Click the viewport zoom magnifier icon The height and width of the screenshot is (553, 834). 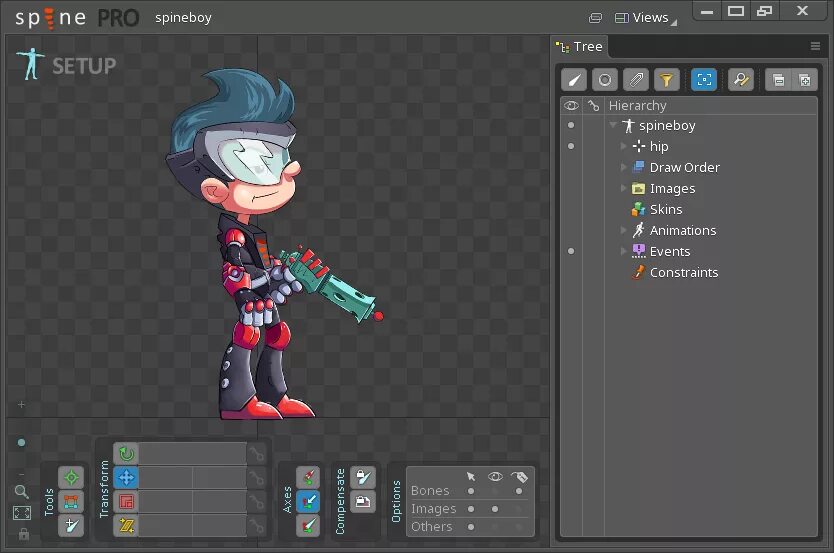21,491
